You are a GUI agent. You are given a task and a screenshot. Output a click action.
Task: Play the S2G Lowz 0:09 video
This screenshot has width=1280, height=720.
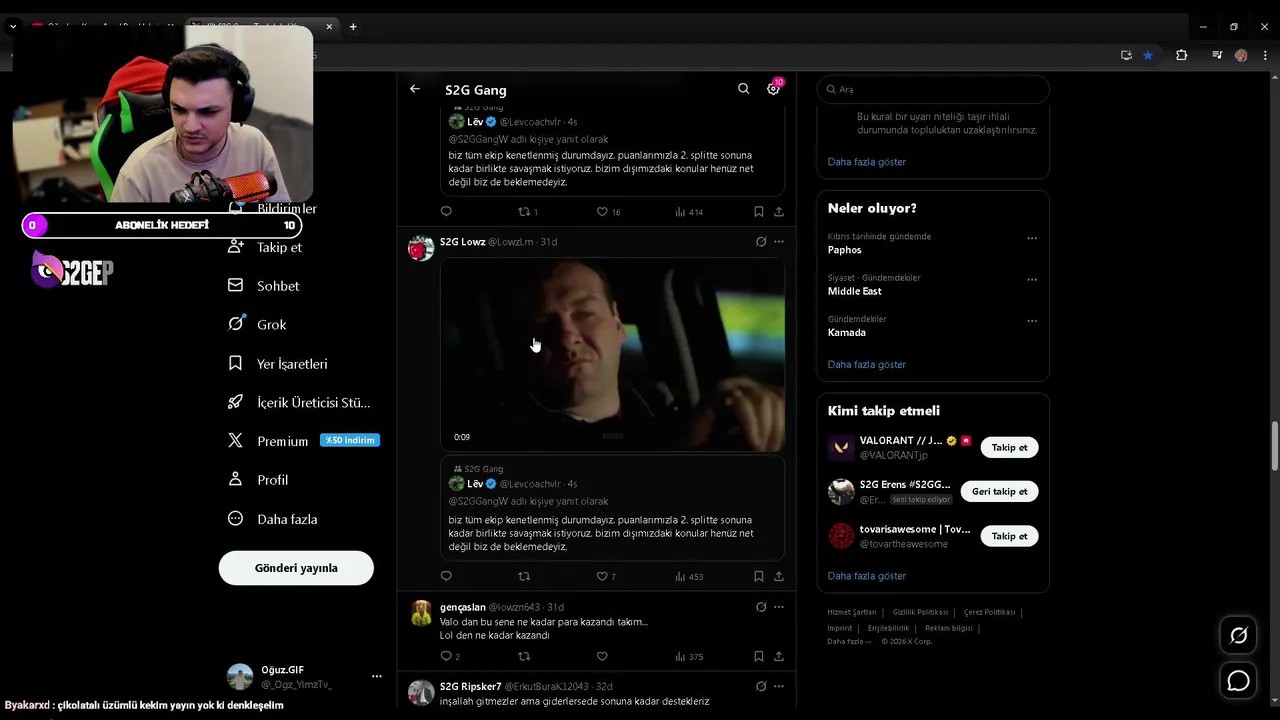[613, 354]
